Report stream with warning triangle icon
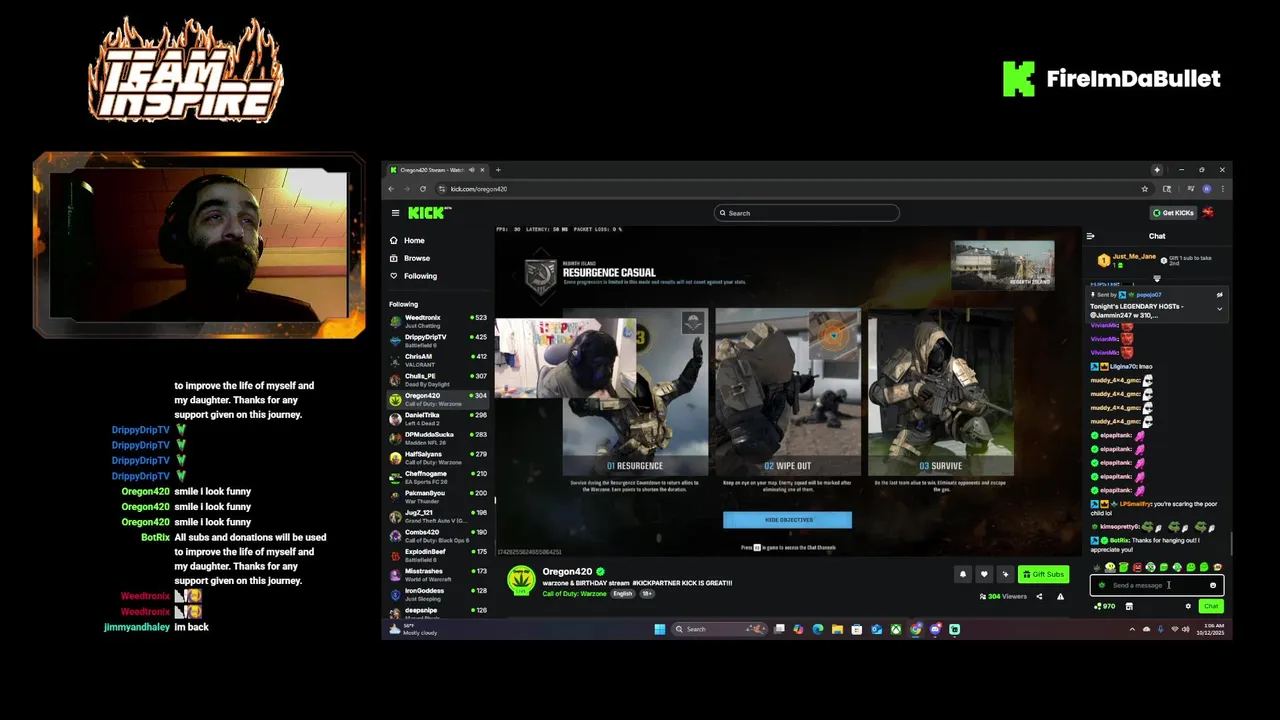 coord(1060,597)
